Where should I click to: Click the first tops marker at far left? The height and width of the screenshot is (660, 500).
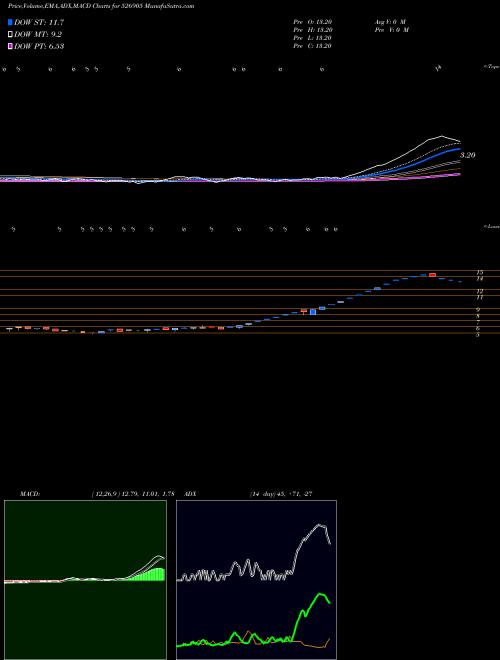click(4, 69)
